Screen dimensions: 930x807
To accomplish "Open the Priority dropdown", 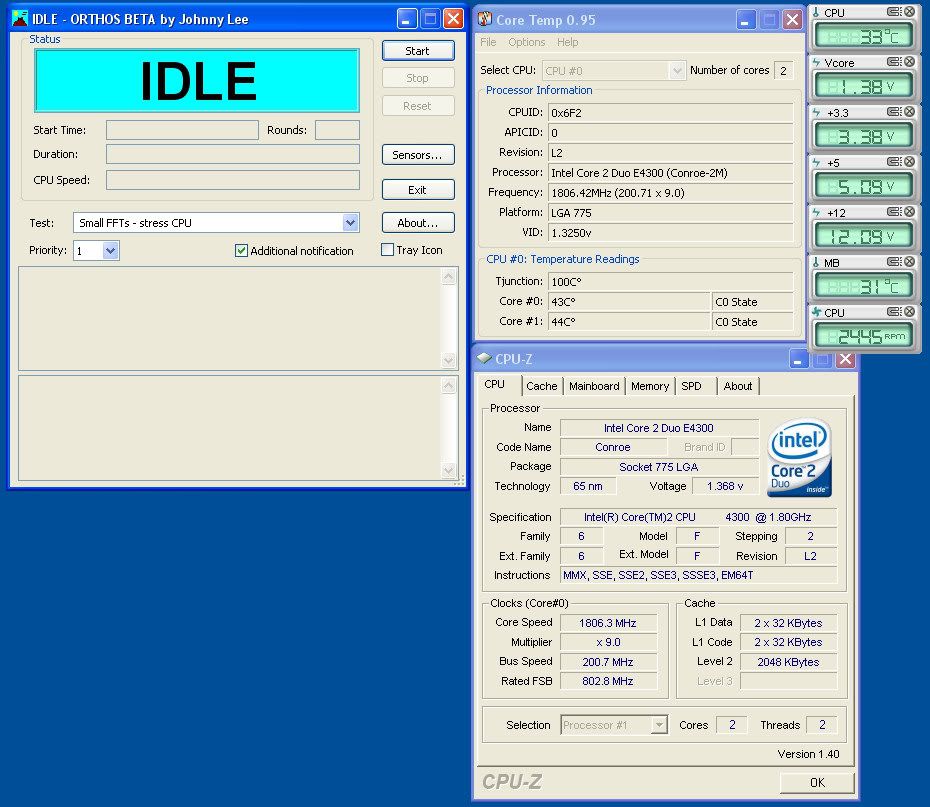I will (110, 251).
